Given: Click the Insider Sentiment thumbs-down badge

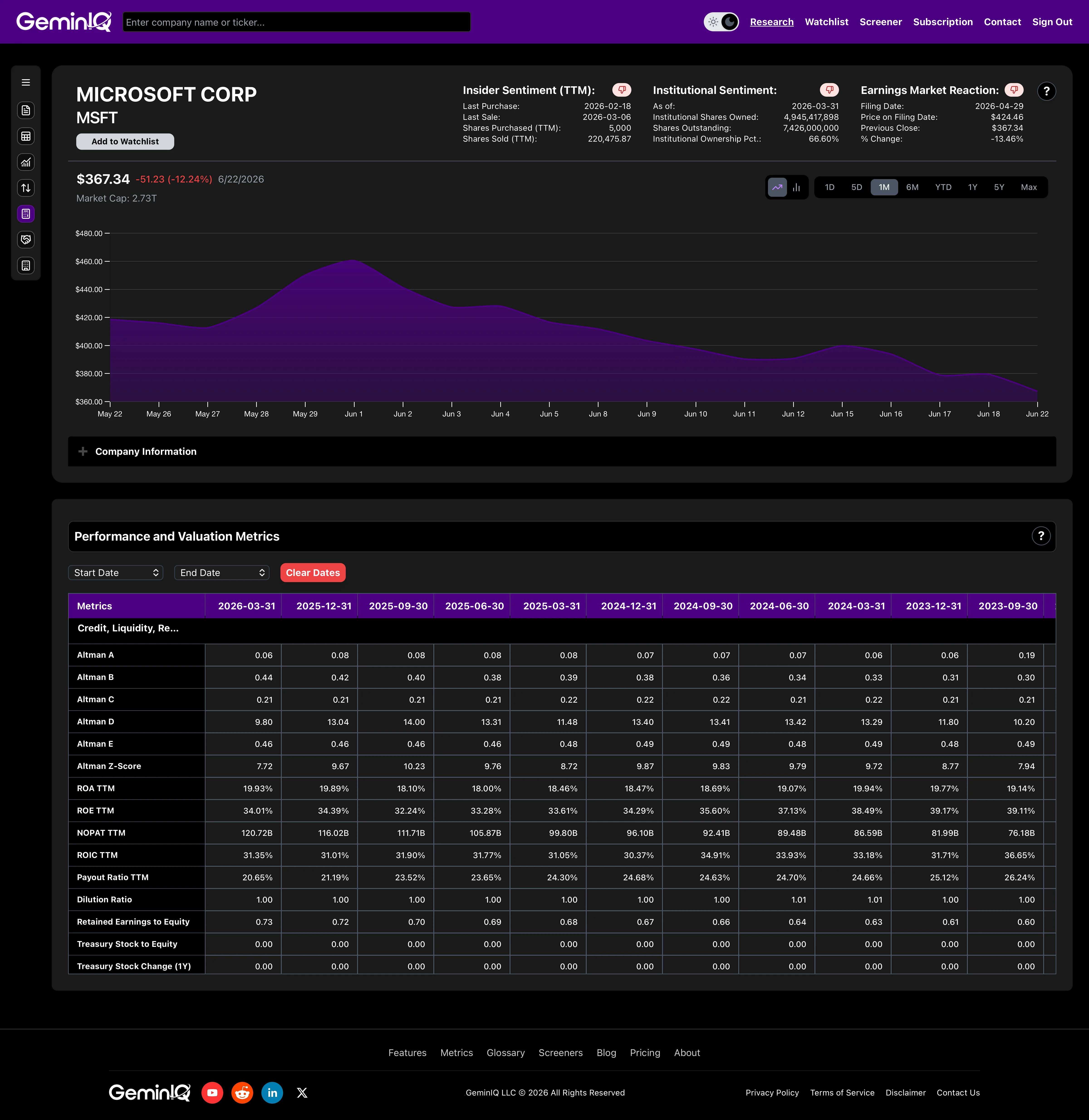Looking at the screenshot, I should [622, 90].
